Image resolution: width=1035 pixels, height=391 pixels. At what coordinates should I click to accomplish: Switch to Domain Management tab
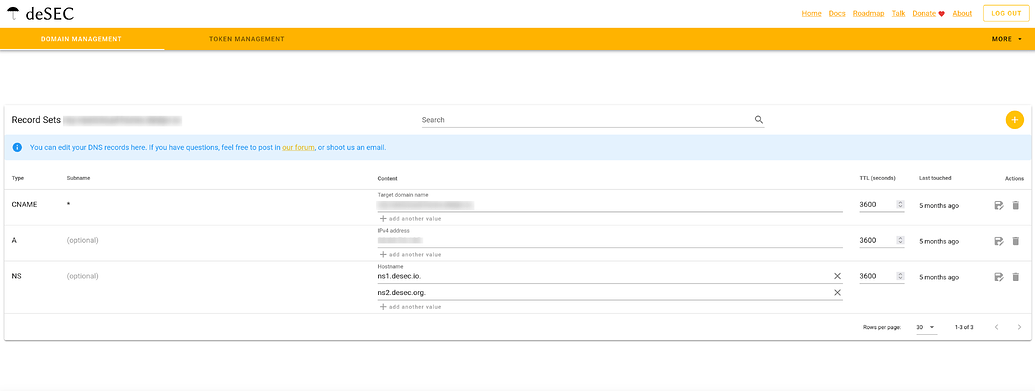point(81,39)
